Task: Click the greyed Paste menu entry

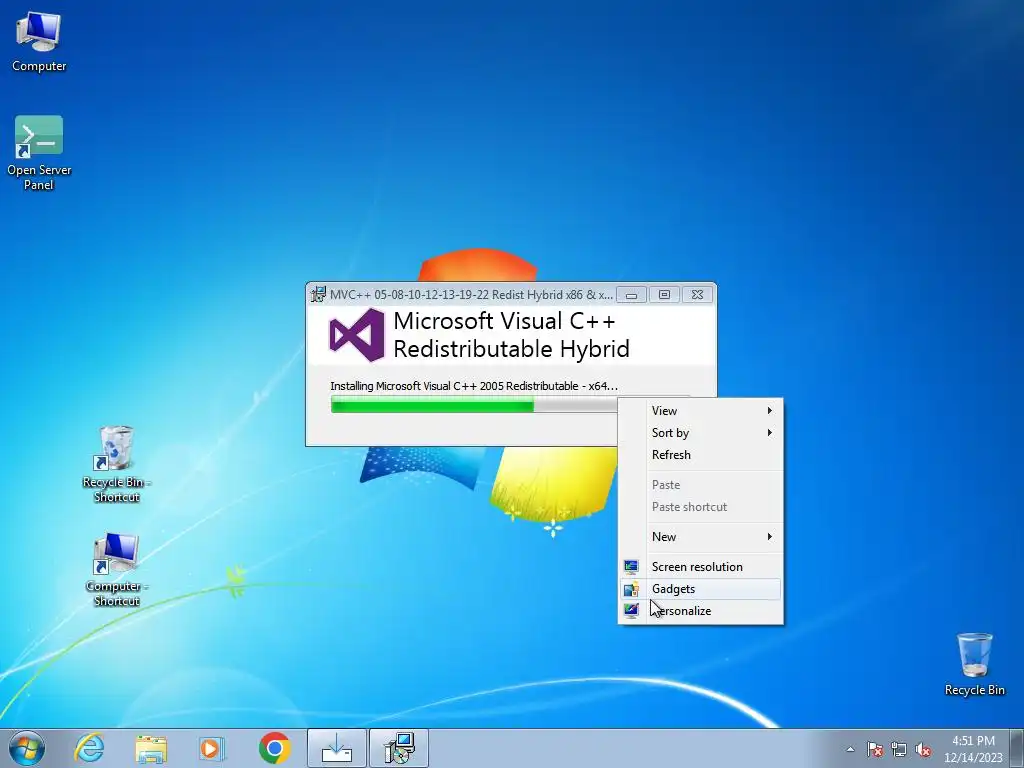Action: (701, 485)
